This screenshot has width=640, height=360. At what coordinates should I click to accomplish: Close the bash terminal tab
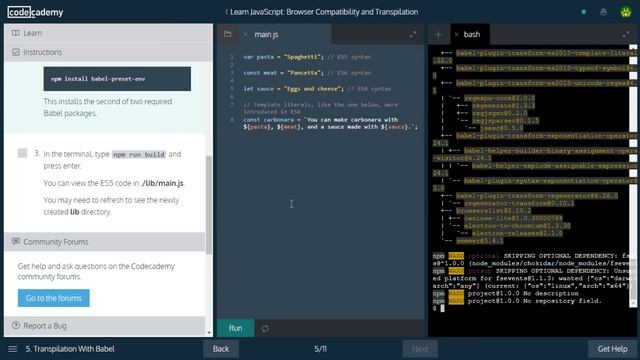(456, 35)
